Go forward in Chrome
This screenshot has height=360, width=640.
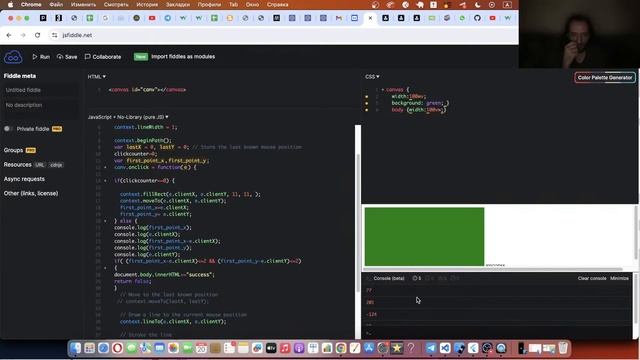(x=23, y=35)
